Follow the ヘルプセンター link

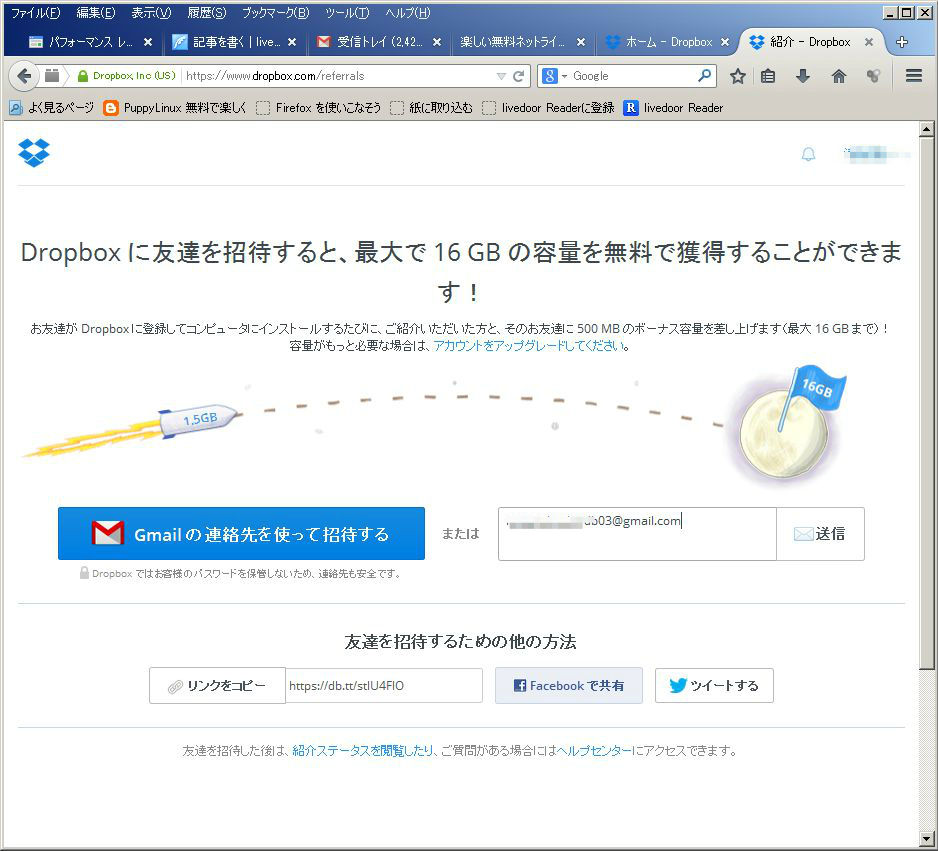[594, 751]
